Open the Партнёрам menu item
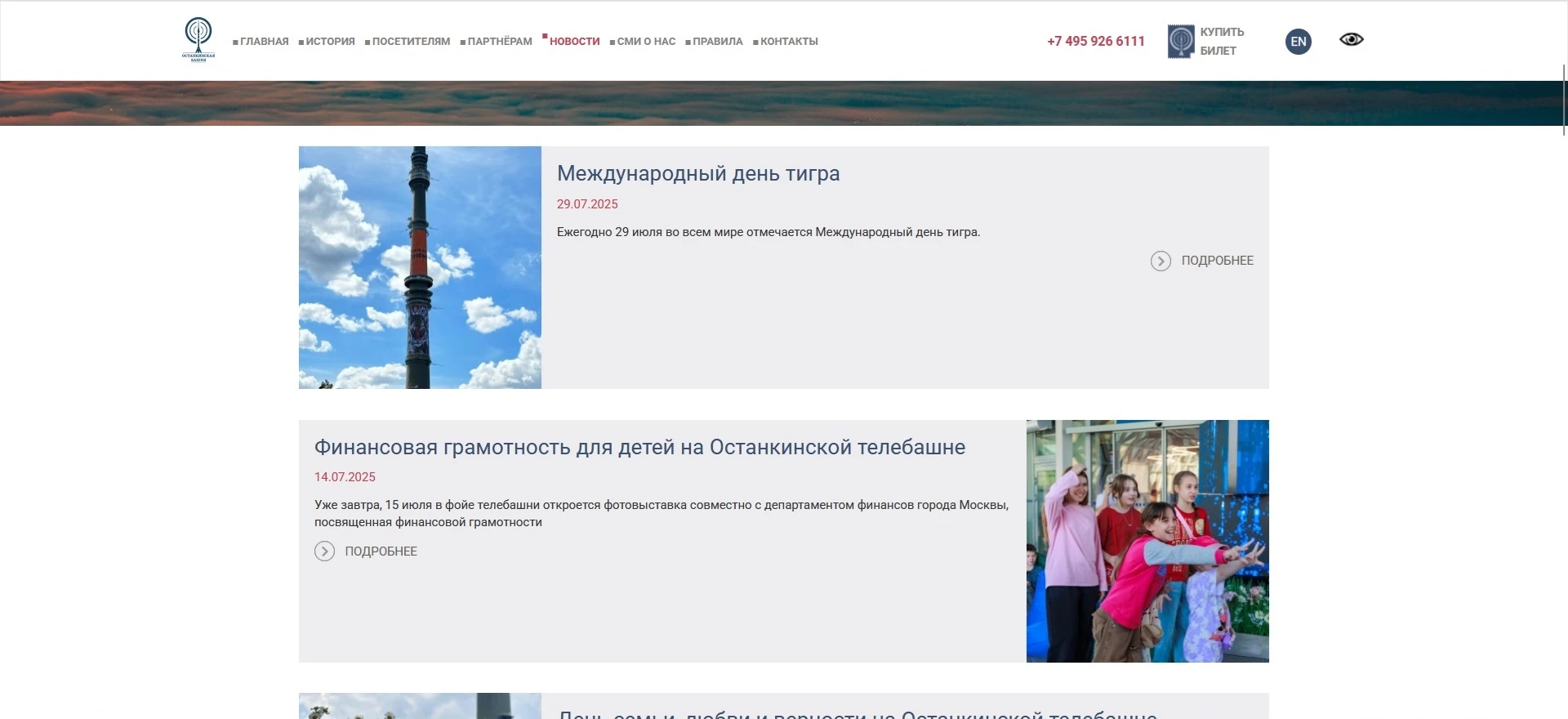 [500, 42]
